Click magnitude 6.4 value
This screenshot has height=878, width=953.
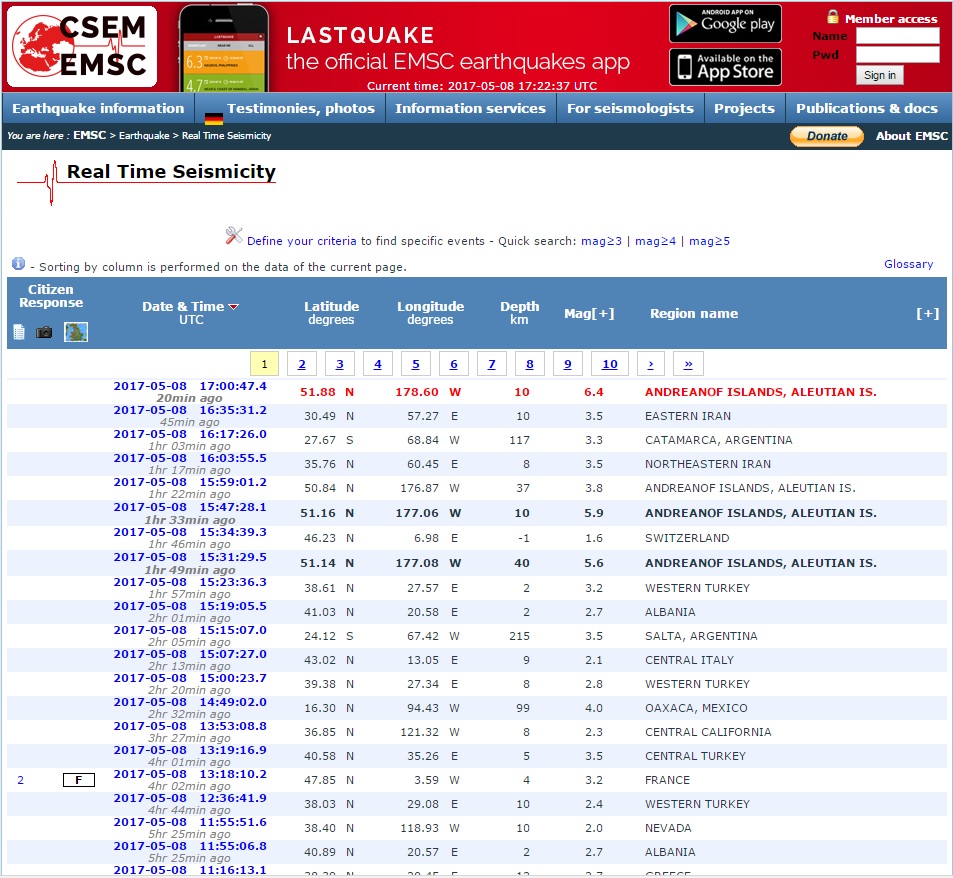click(593, 392)
